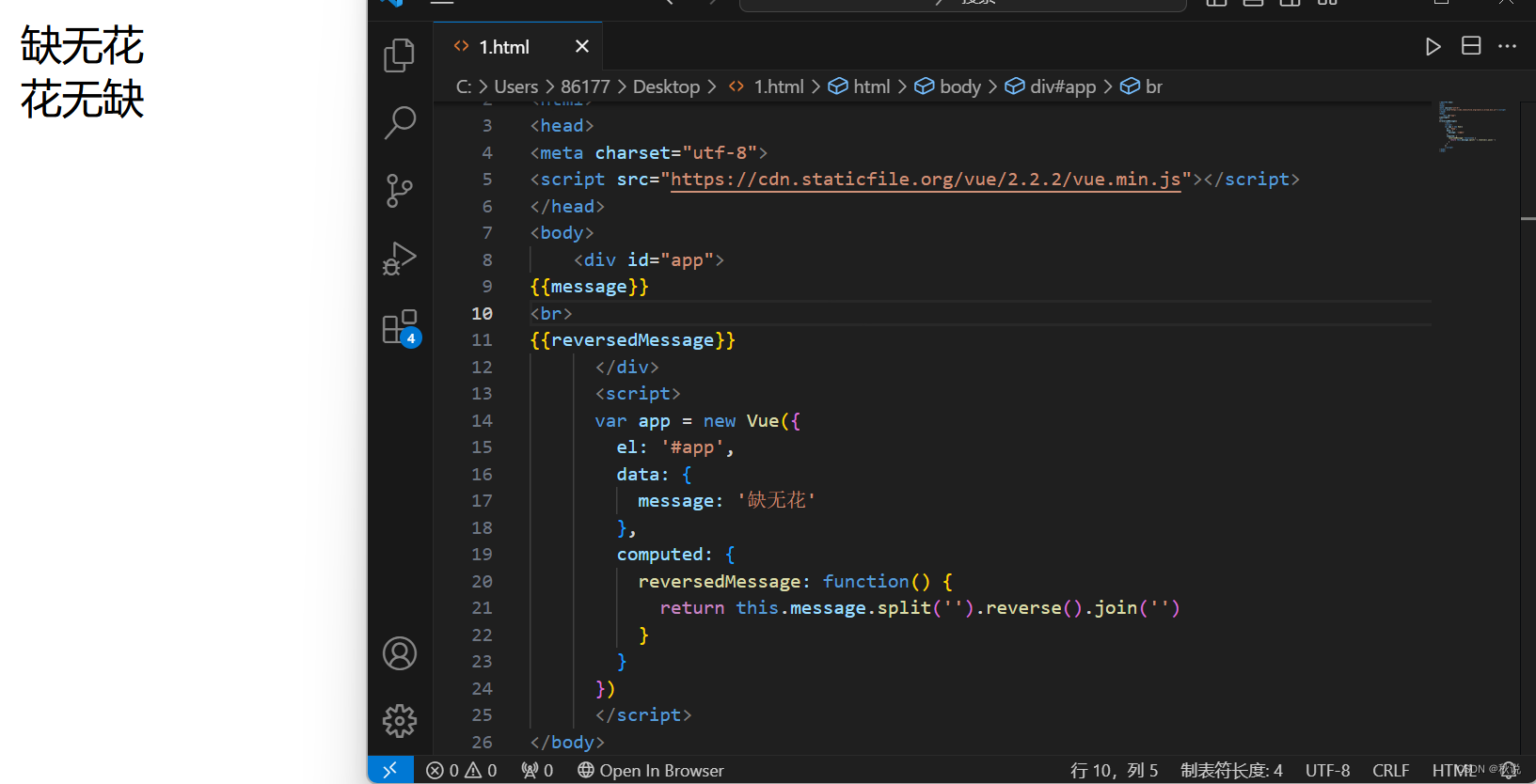The height and width of the screenshot is (784, 1536).
Task: Click the 花无缺 text in browser preview
Action: (x=83, y=99)
